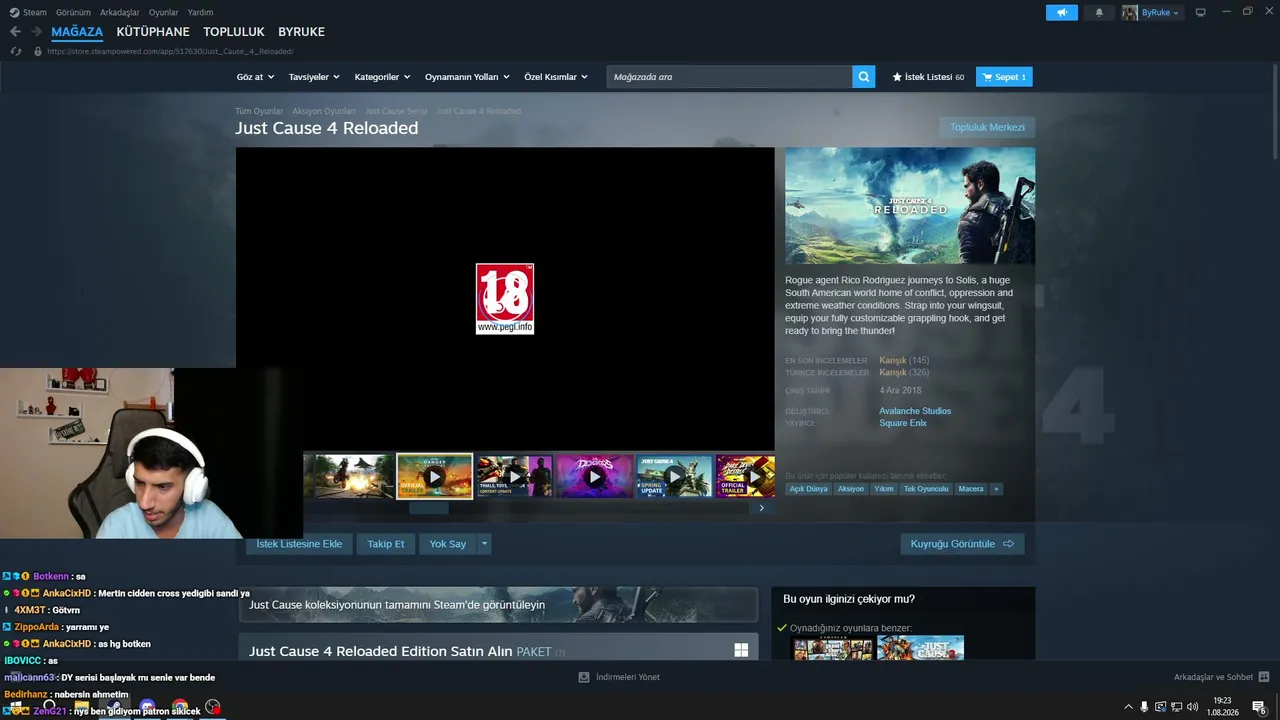Expand the Özel Kısımlar dropdown
This screenshot has height=720, width=1280.
coord(556,77)
